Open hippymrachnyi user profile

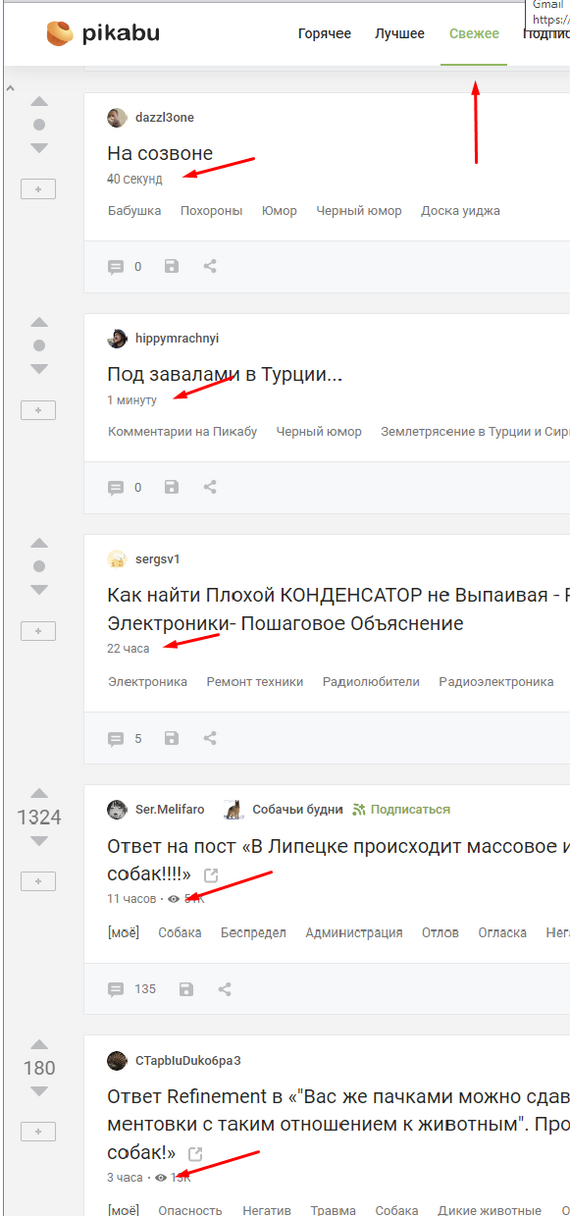tap(177, 339)
